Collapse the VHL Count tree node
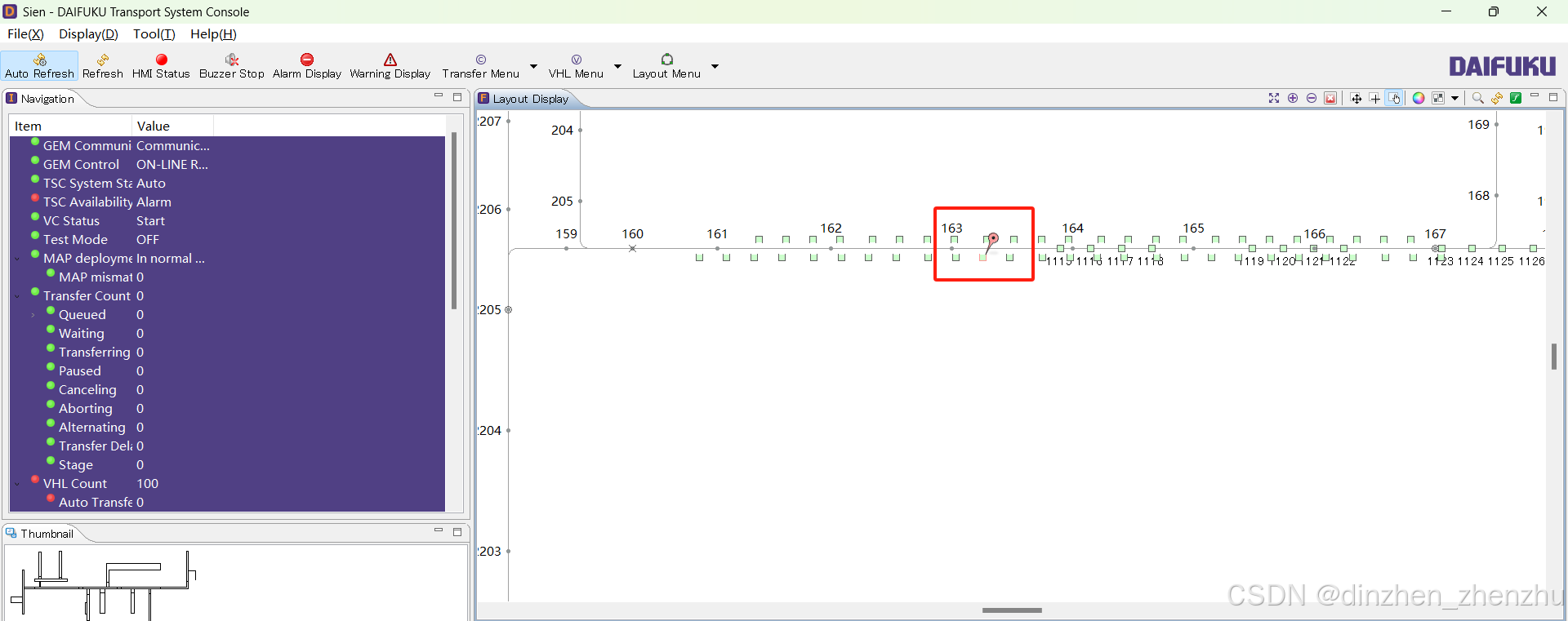This screenshot has height=621, width=1568. (x=17, y=484)
